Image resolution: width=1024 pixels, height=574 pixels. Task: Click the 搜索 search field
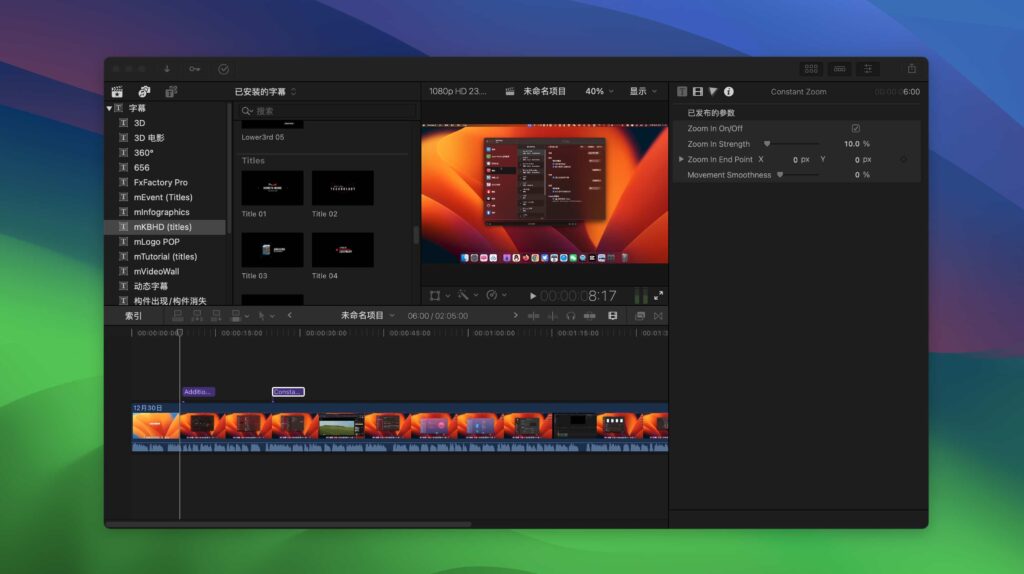328,111
